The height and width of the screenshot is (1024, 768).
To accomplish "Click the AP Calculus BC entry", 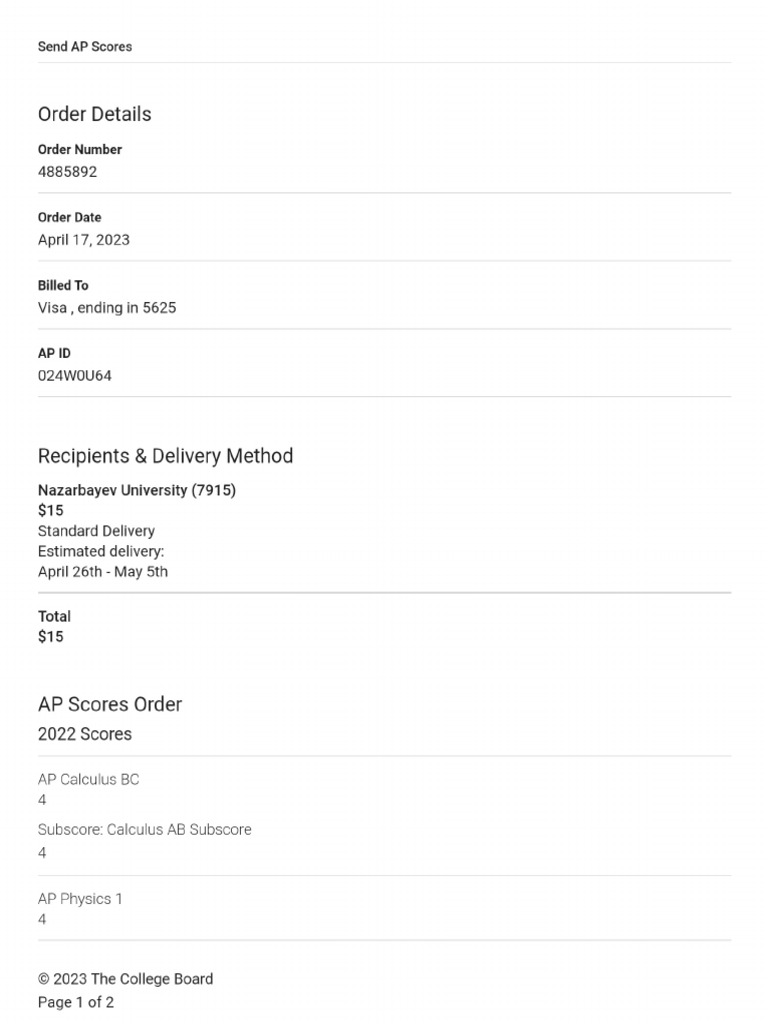I will (89, 779).
